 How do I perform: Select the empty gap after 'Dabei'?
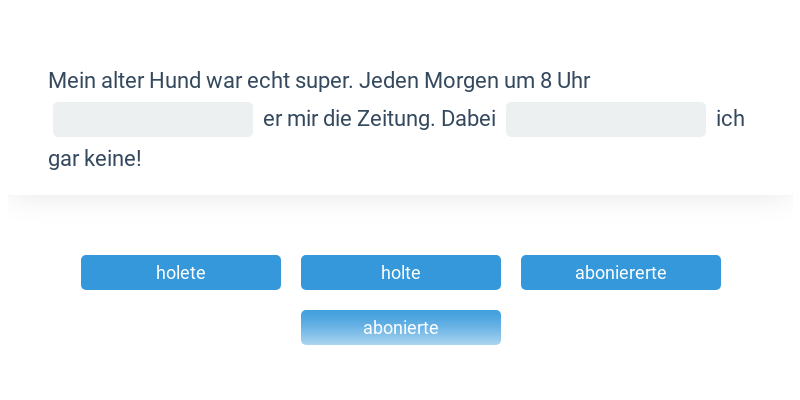pyautogui.click(x=606, y=120)
